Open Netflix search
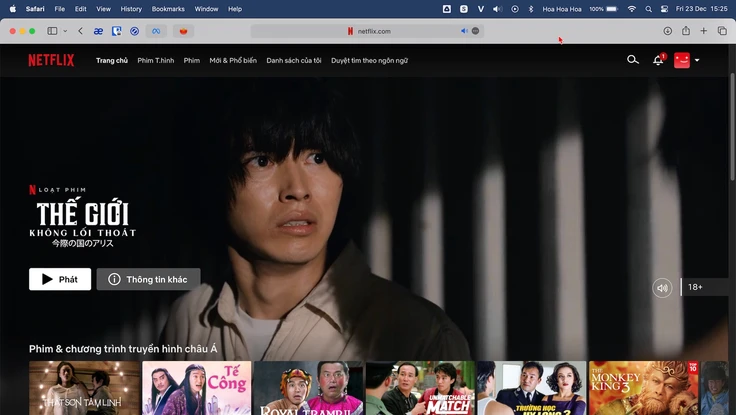 633,60
